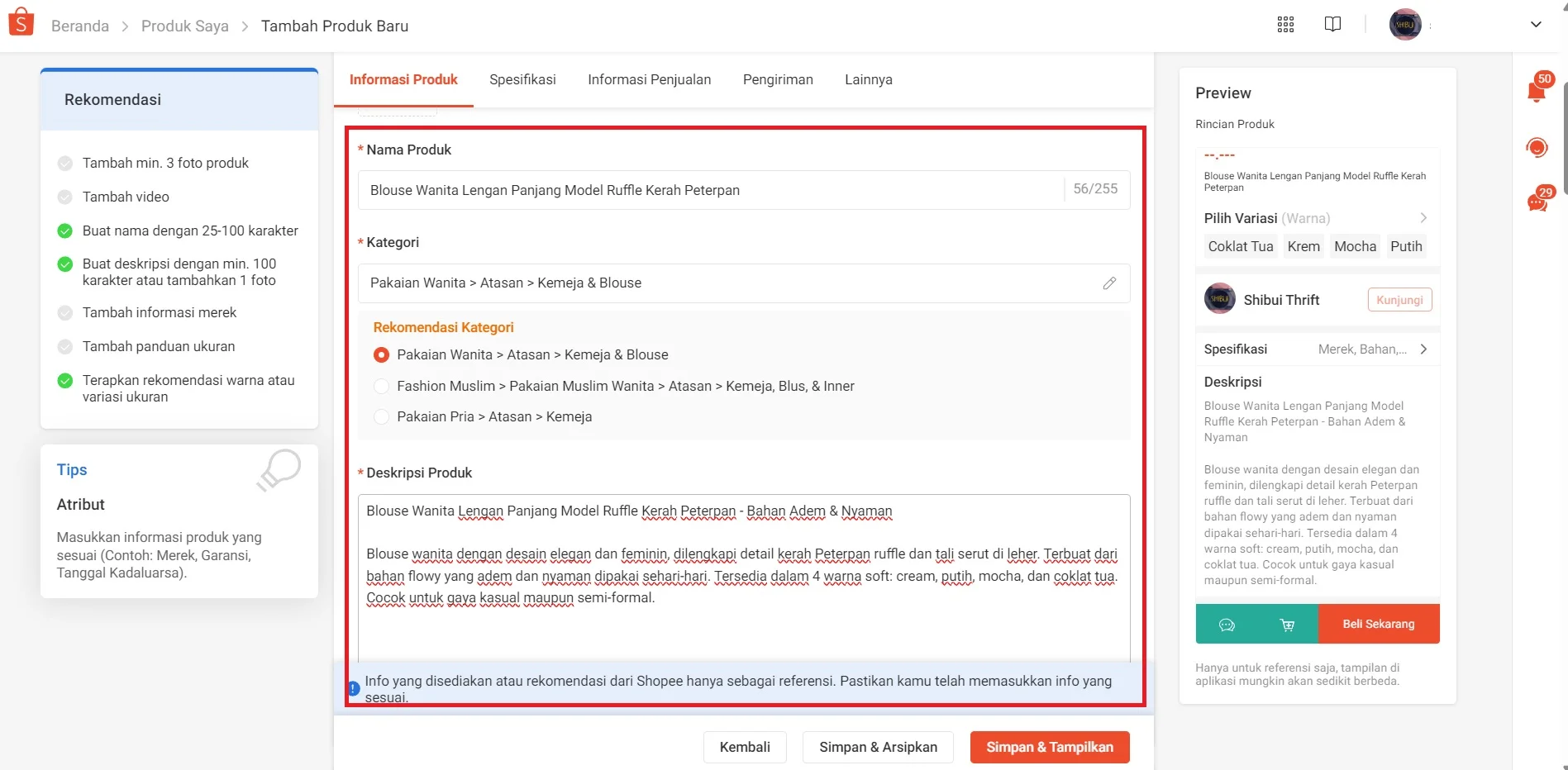Click the chat bubble icon in preview
This screenshot has height=770, width=1568.
1227,624
